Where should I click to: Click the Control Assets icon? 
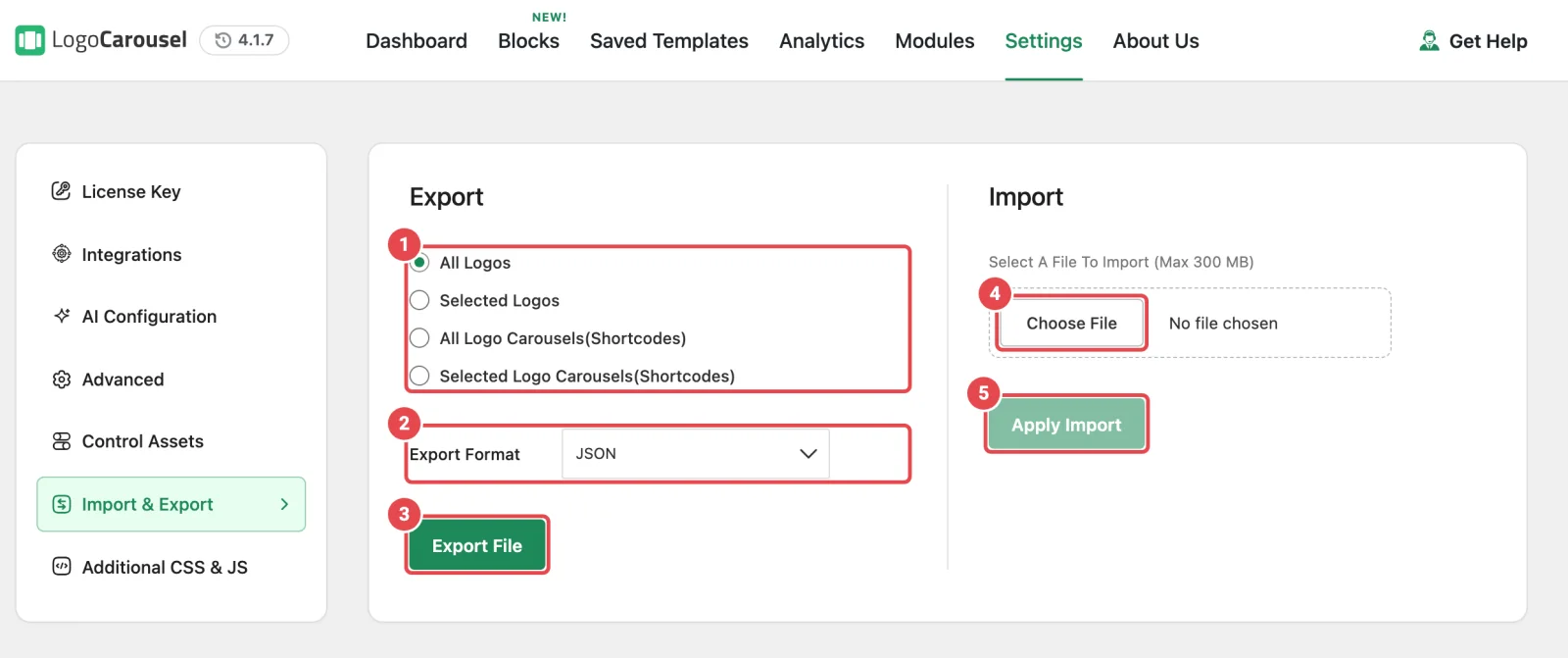click(x=62, y=441)
